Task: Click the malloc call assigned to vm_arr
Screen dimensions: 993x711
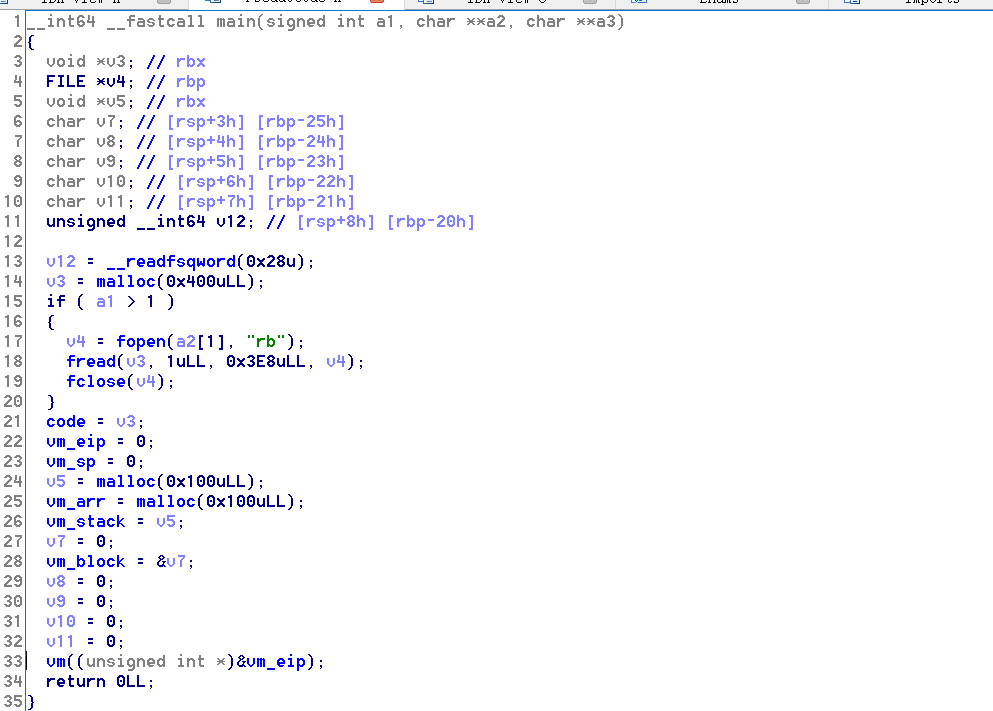Action: tap(220, 501)
